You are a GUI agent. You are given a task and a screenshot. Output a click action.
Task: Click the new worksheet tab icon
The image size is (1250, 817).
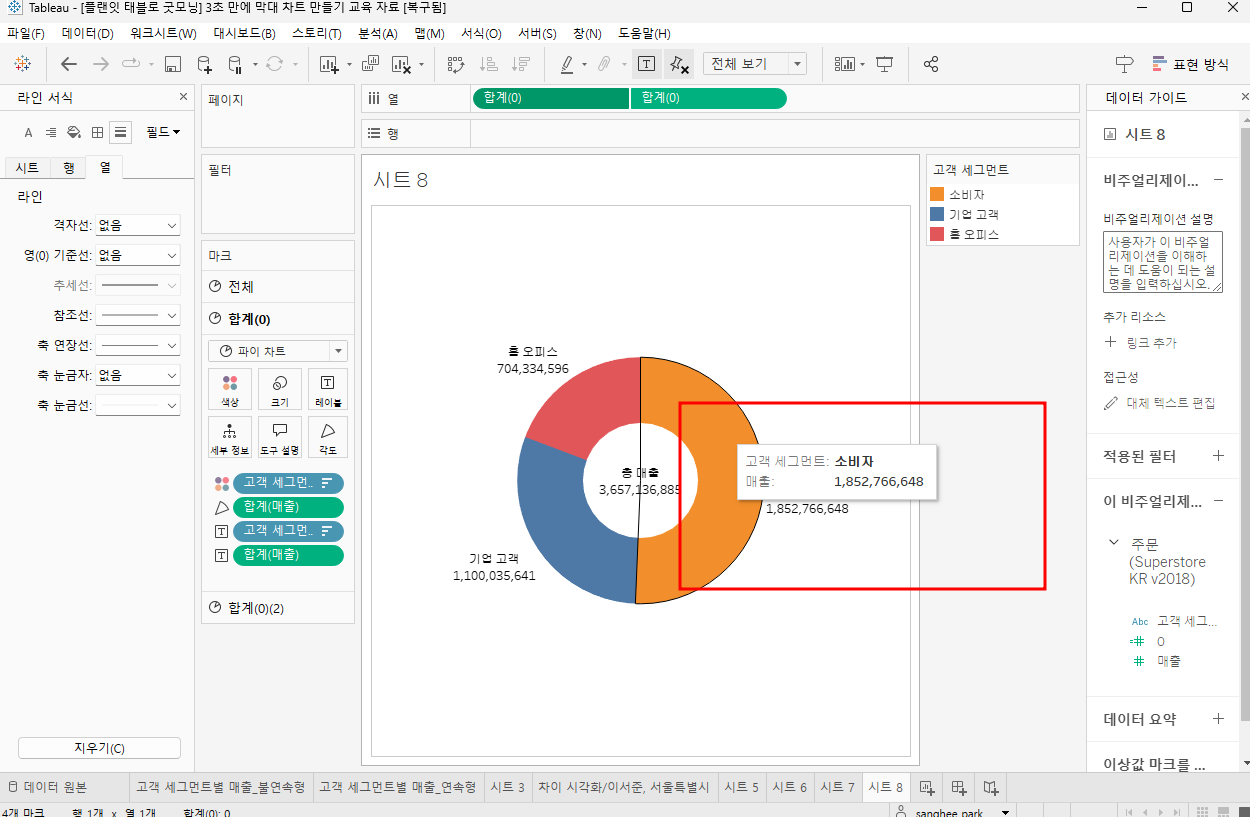926,787
